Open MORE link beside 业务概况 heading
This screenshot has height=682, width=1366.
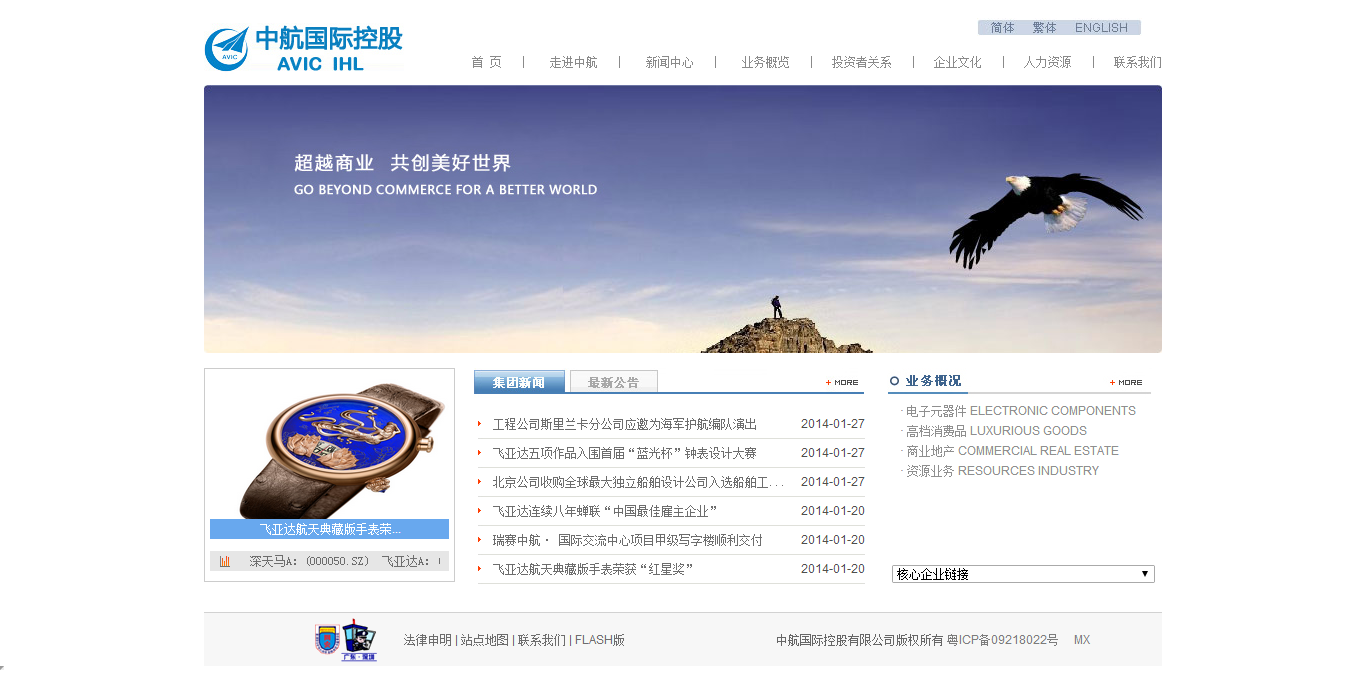(x=1126, y=382)
